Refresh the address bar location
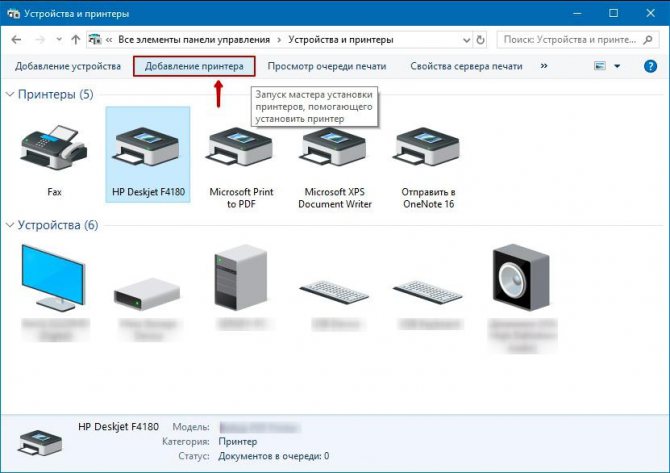The width and height of the screenshot is (670, 473). tap(480, 40)
